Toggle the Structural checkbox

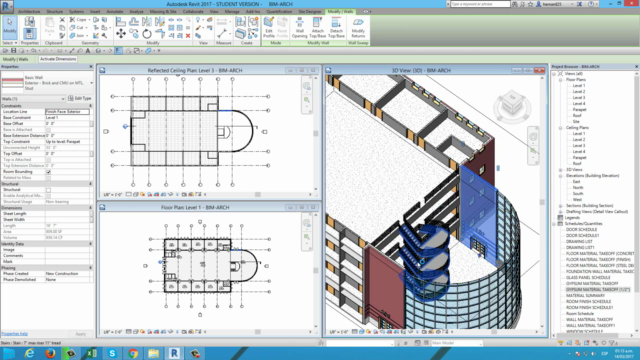(49, 190)
